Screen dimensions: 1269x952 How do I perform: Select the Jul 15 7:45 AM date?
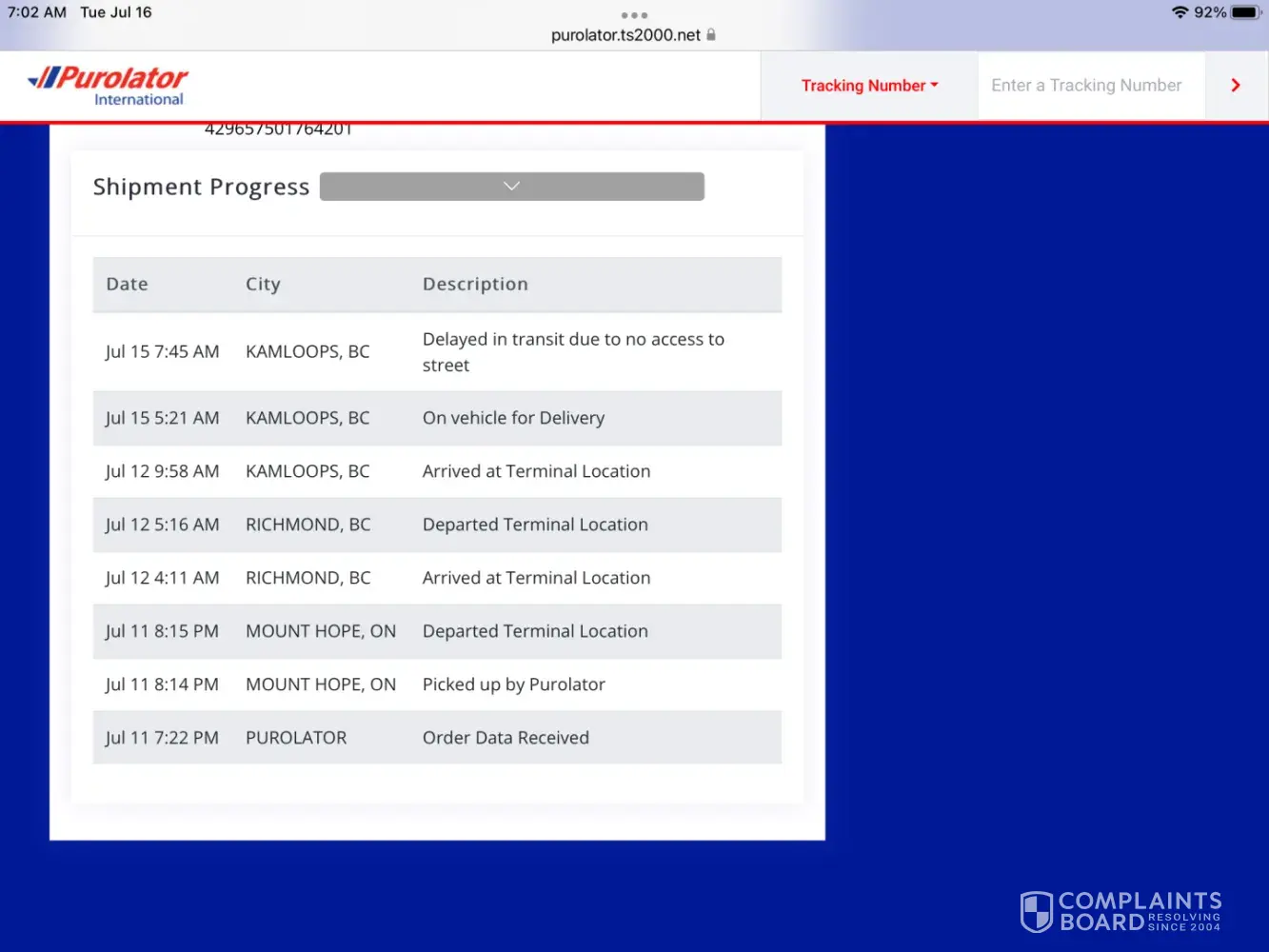point(162,351)
